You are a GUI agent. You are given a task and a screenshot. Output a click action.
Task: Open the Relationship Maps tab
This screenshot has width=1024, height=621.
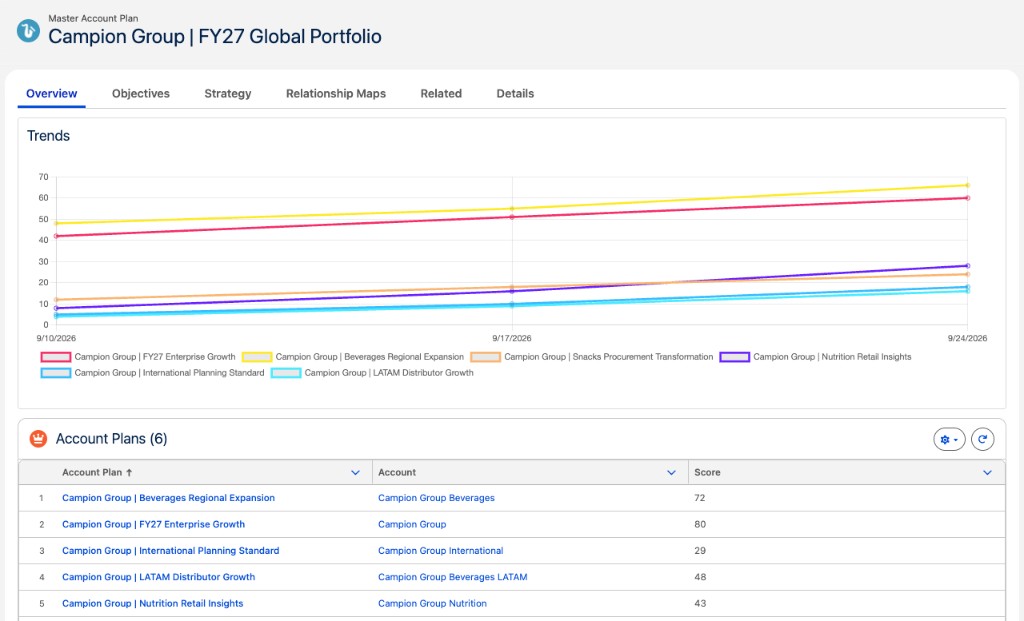pos(336,93)
